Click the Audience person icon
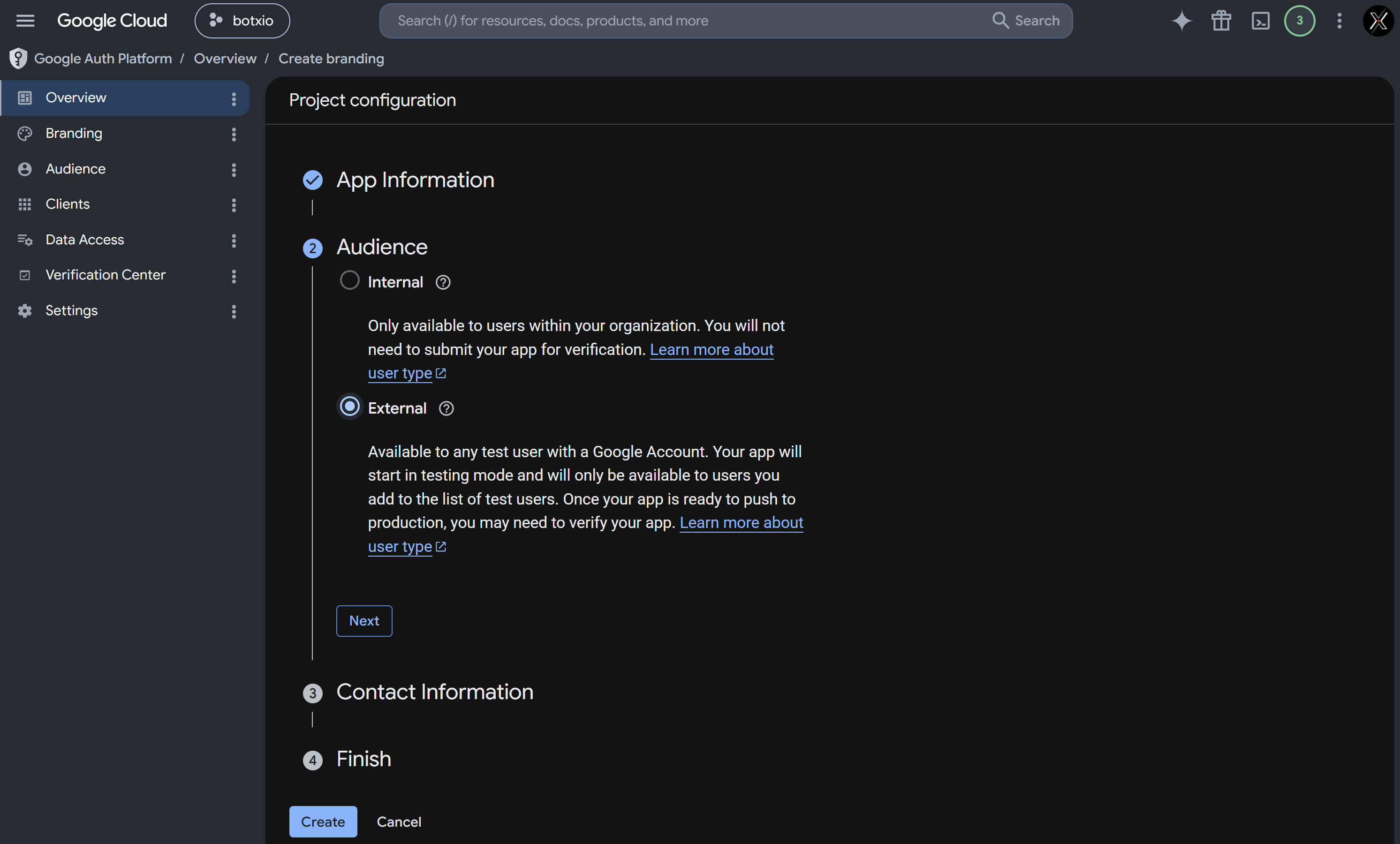Viewport: 1400px width, 844px height. [24, 169]
